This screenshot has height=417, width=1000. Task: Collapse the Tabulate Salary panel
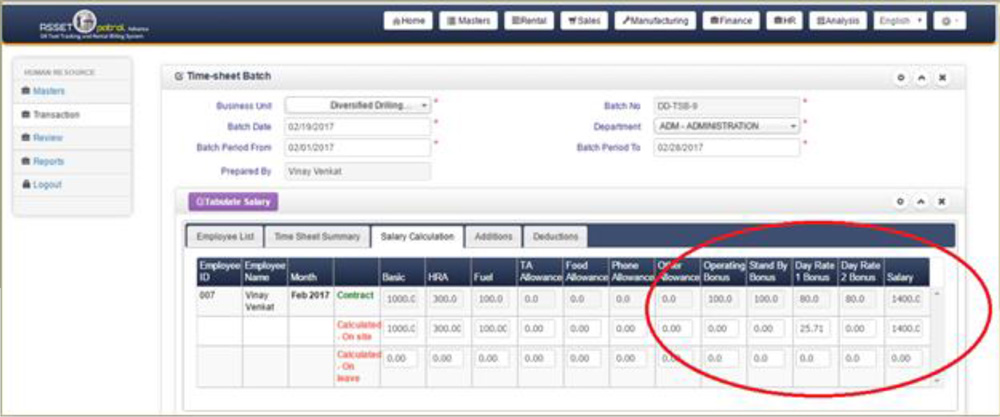921,201
